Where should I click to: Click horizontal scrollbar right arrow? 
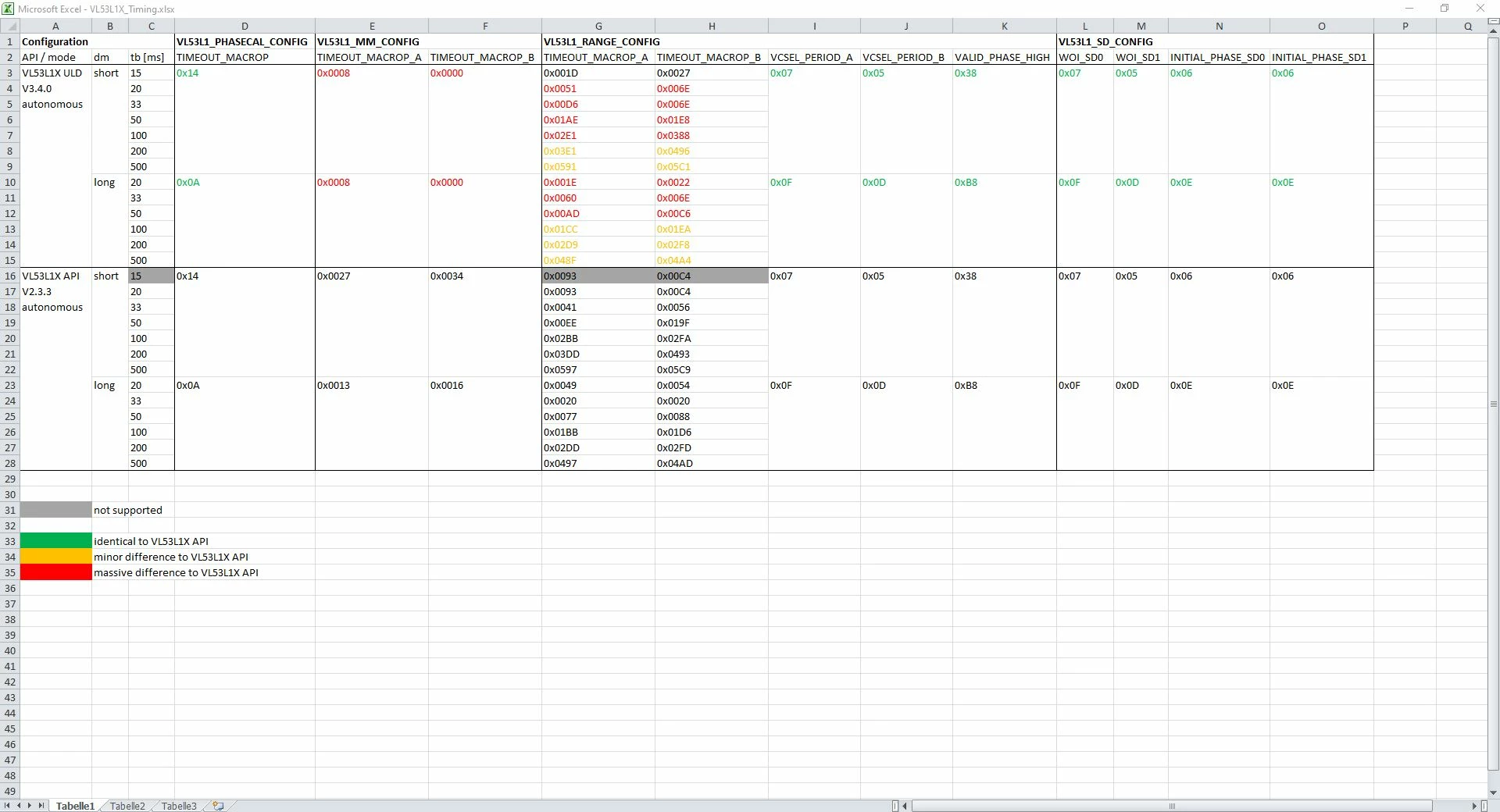coord(1473,806)
